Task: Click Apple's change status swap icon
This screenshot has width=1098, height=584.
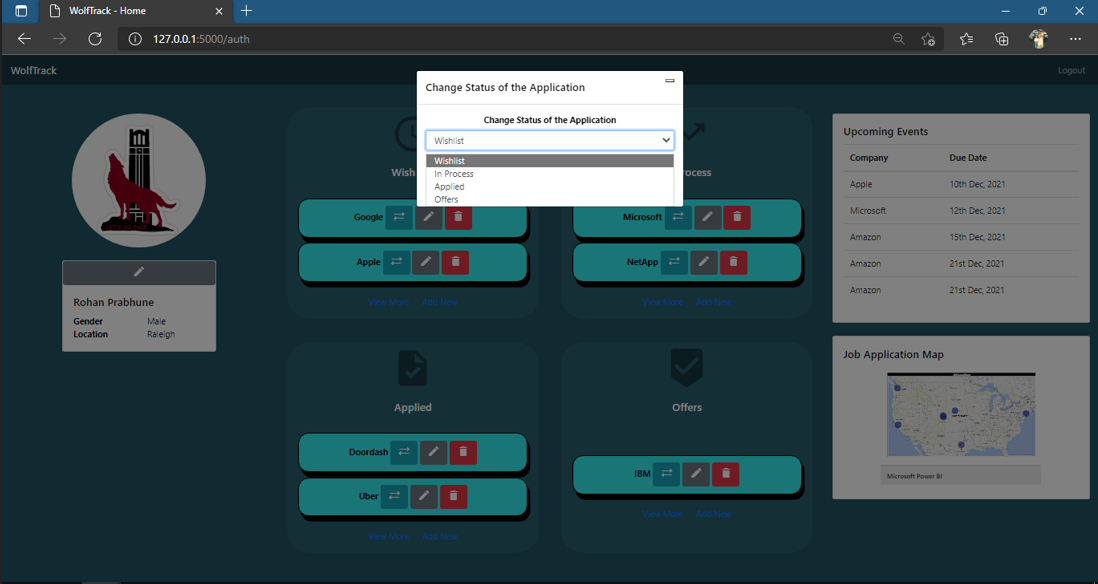Action: pyautogui.click(x=396, y=262)
